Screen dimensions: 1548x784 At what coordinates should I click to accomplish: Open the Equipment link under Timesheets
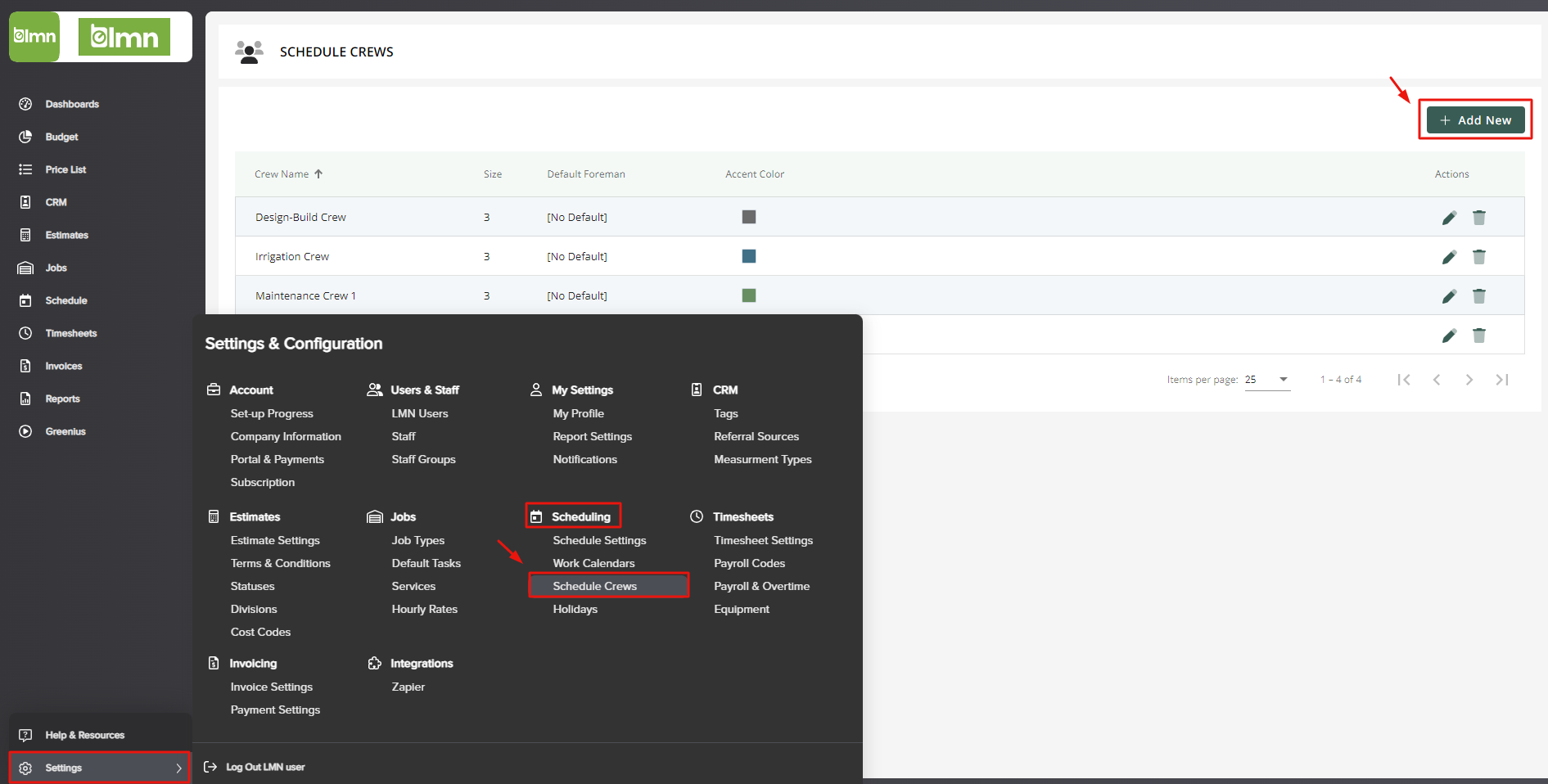(x=741, y=609)
